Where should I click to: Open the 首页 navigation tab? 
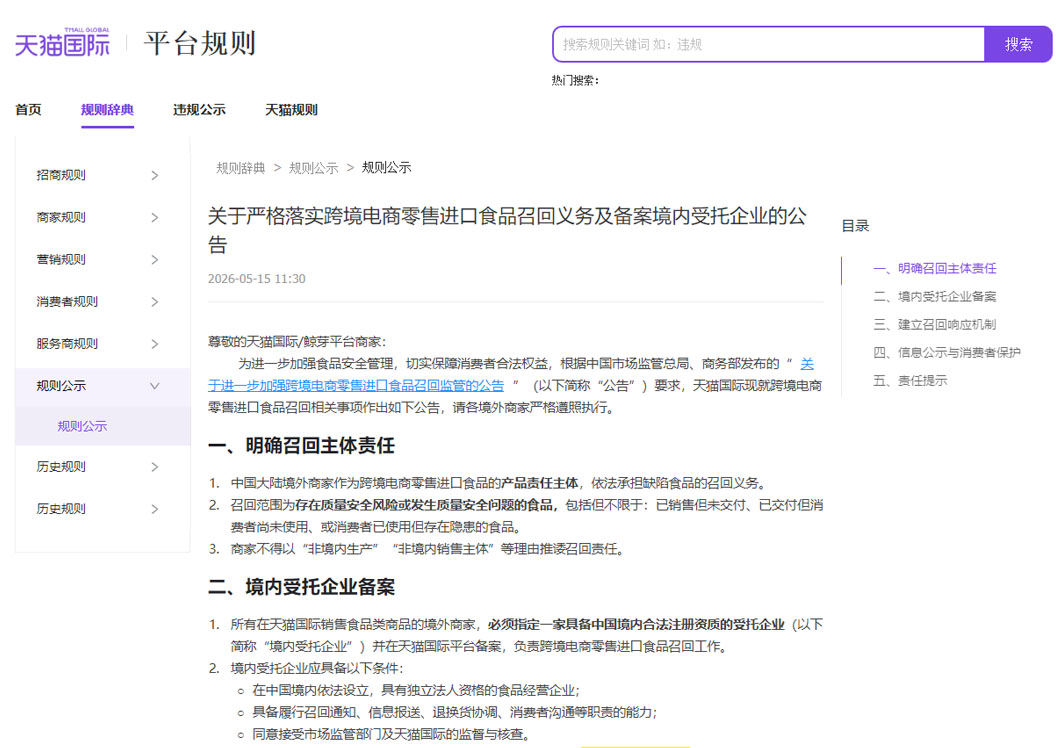coord(28,110)
